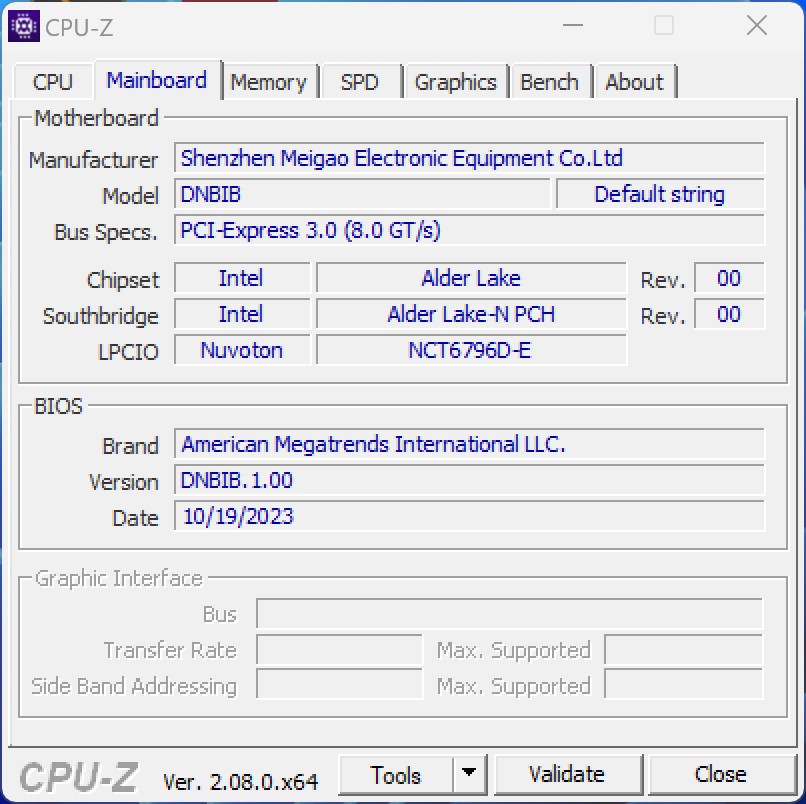Click the American Megatrends BIOS brand field
The height and width of the screenshot is (804, 806).
point(469,444)
